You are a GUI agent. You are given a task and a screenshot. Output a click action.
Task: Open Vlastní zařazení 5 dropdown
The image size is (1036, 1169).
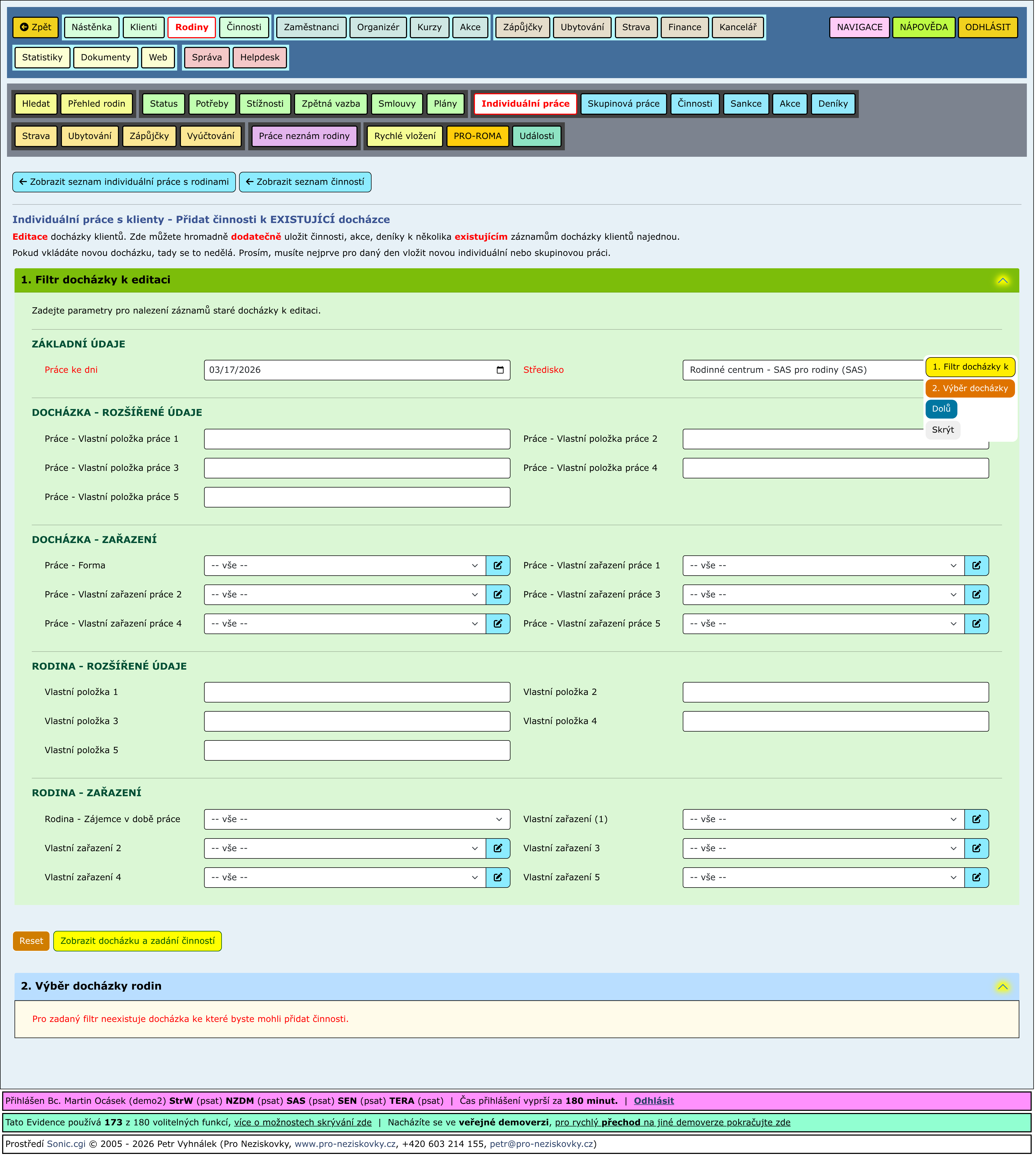click(823, 878)
